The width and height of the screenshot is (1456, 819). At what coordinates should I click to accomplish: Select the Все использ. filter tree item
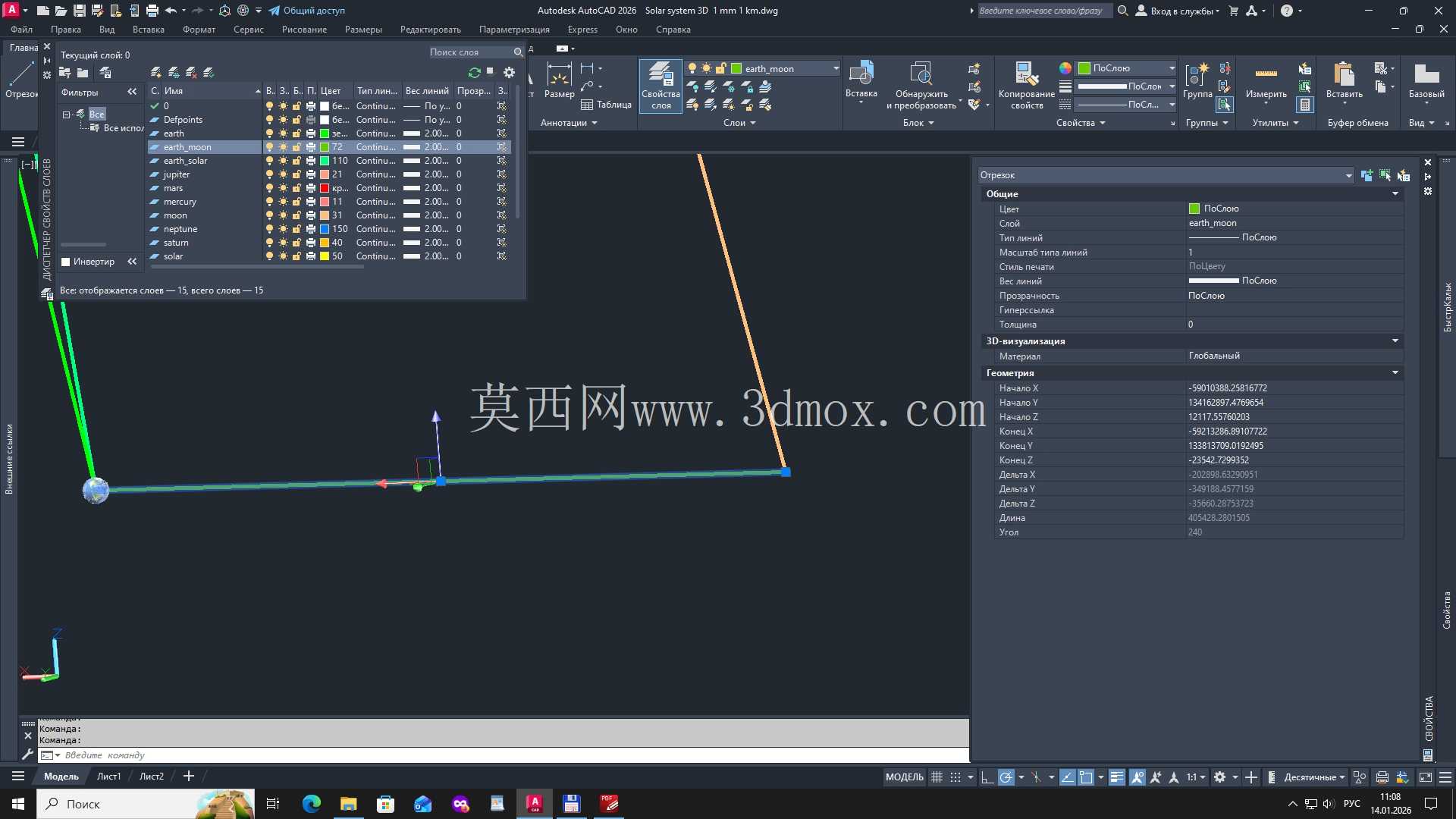[118, 128]
